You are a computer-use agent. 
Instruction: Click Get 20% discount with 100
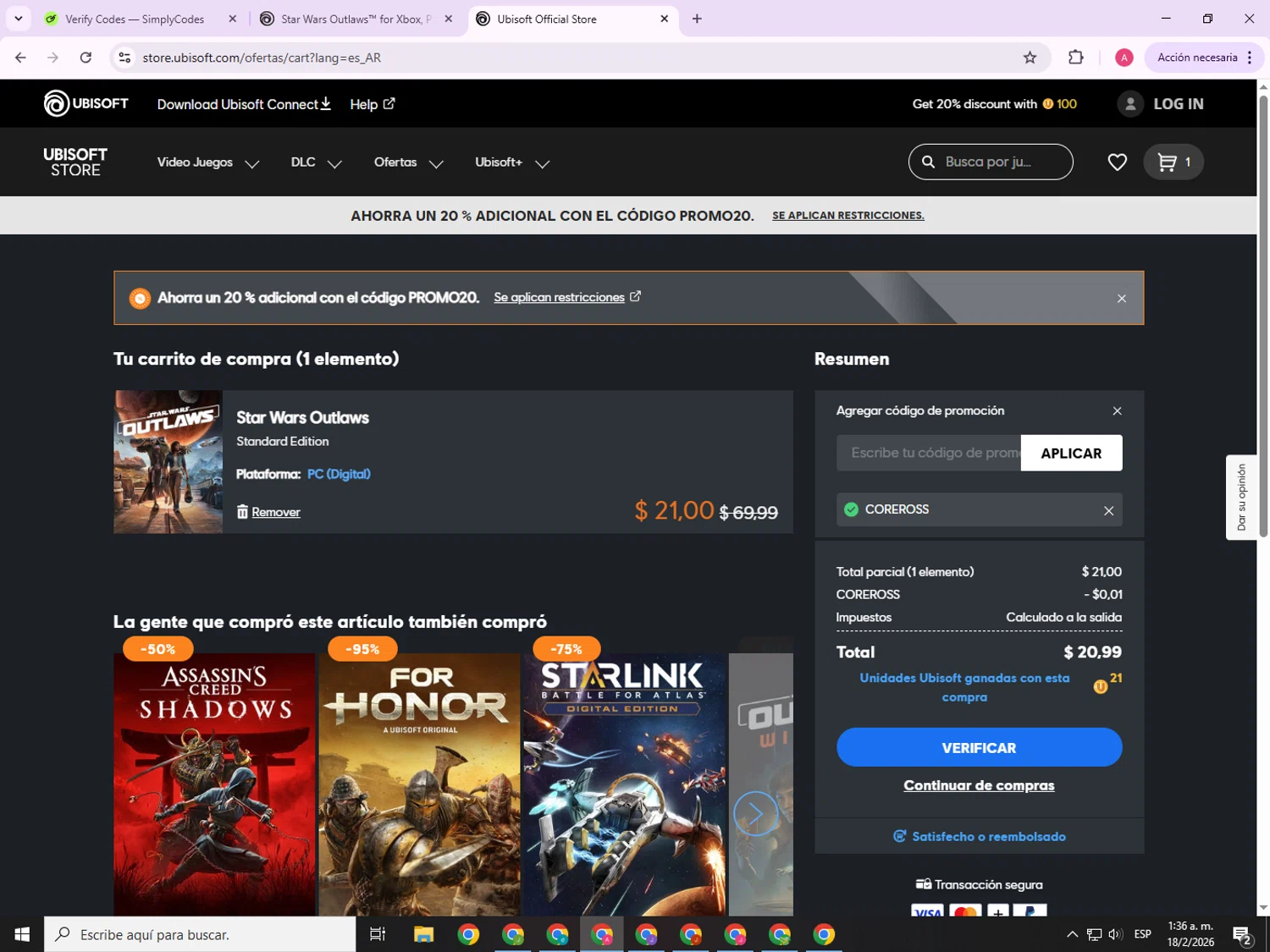[994, 104]
